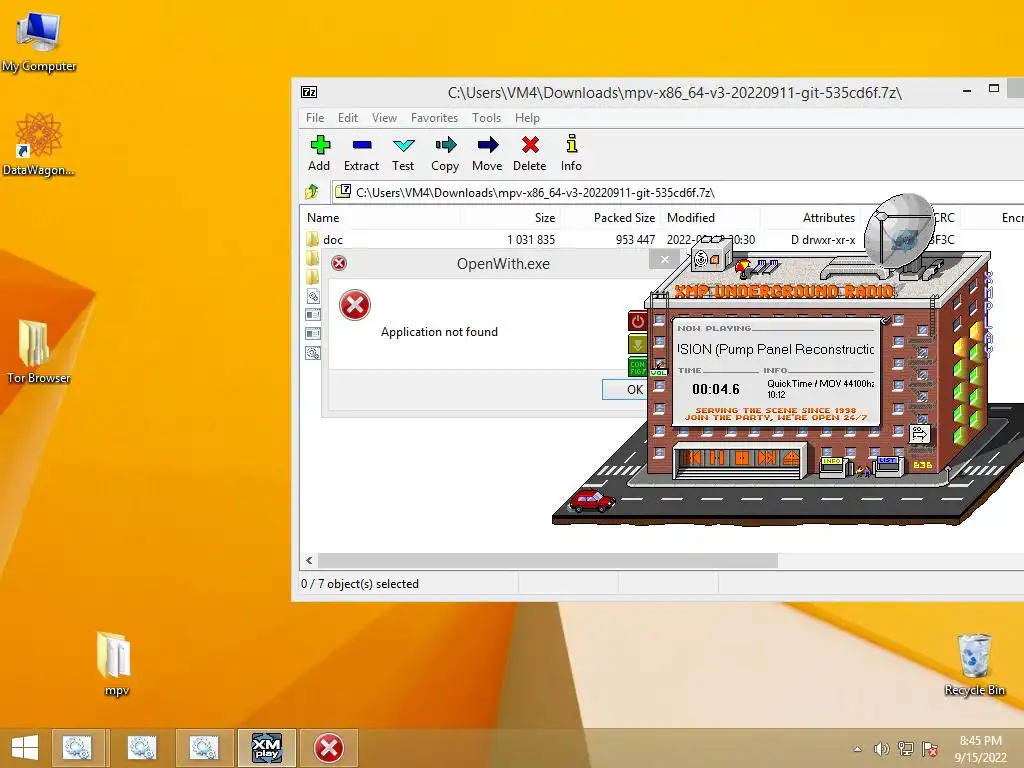Select the DataWagon desktop shortcut

pos(39,144)
